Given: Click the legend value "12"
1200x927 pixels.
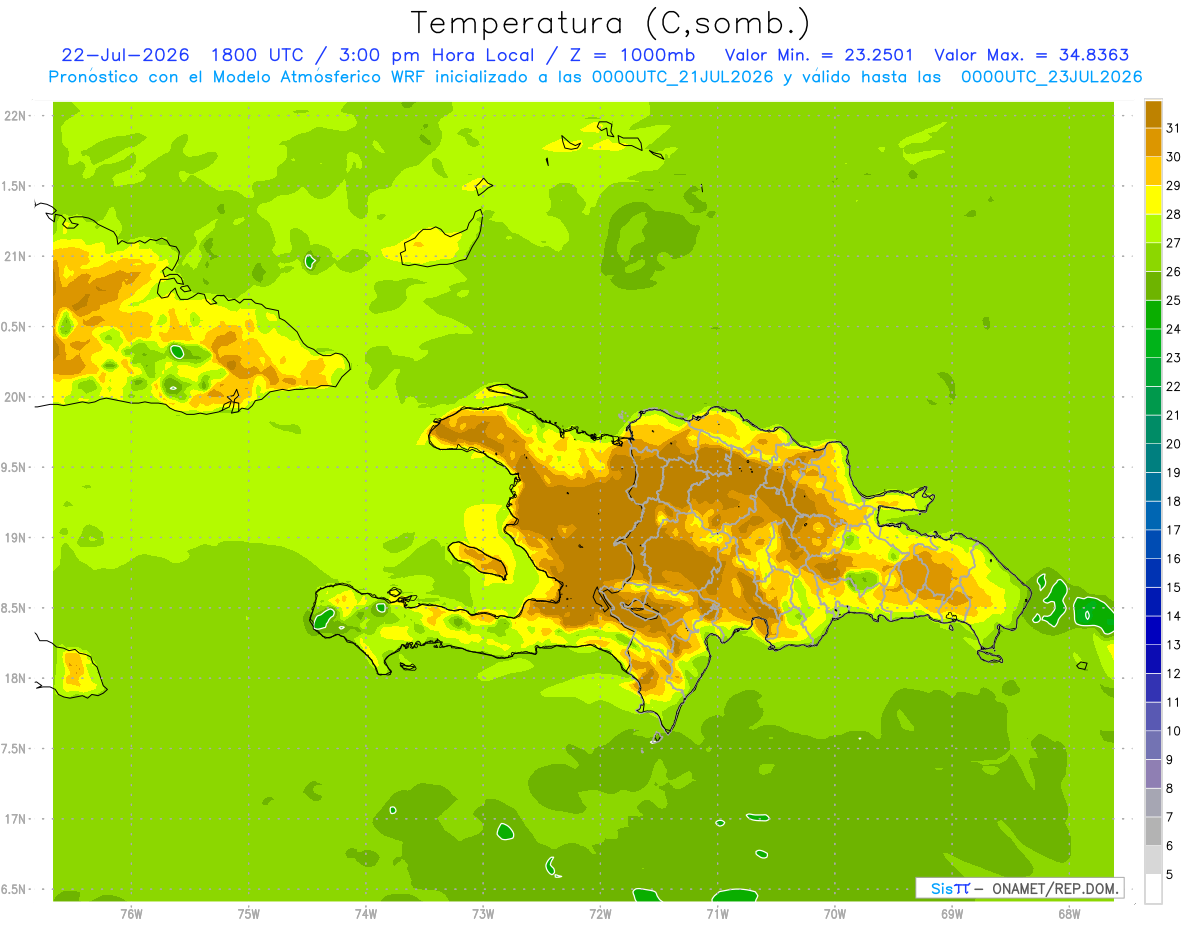Looking at the screenshot, I should [x=1174, y=674].
